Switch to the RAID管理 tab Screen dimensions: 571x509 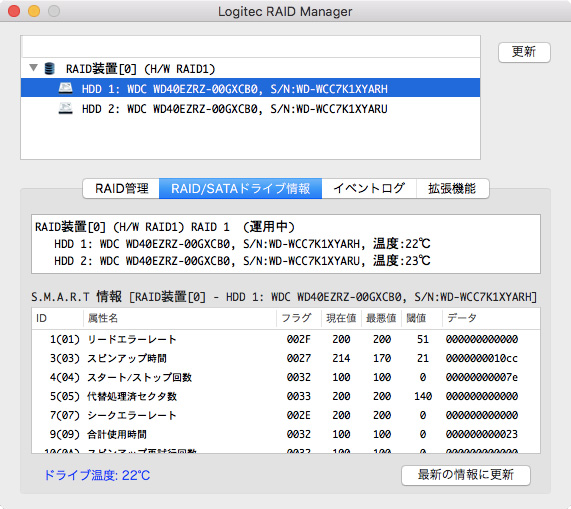coord(121,188)
